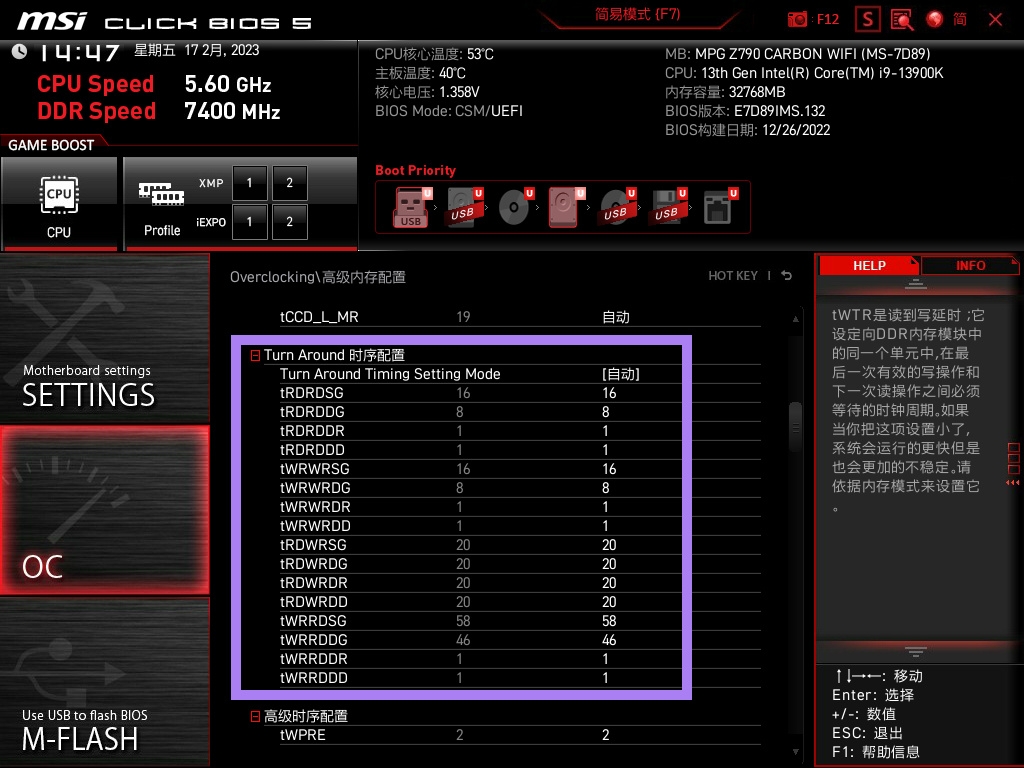Click the settings list scrollbar thumb
1024x768 pixels.
(795, 428)
